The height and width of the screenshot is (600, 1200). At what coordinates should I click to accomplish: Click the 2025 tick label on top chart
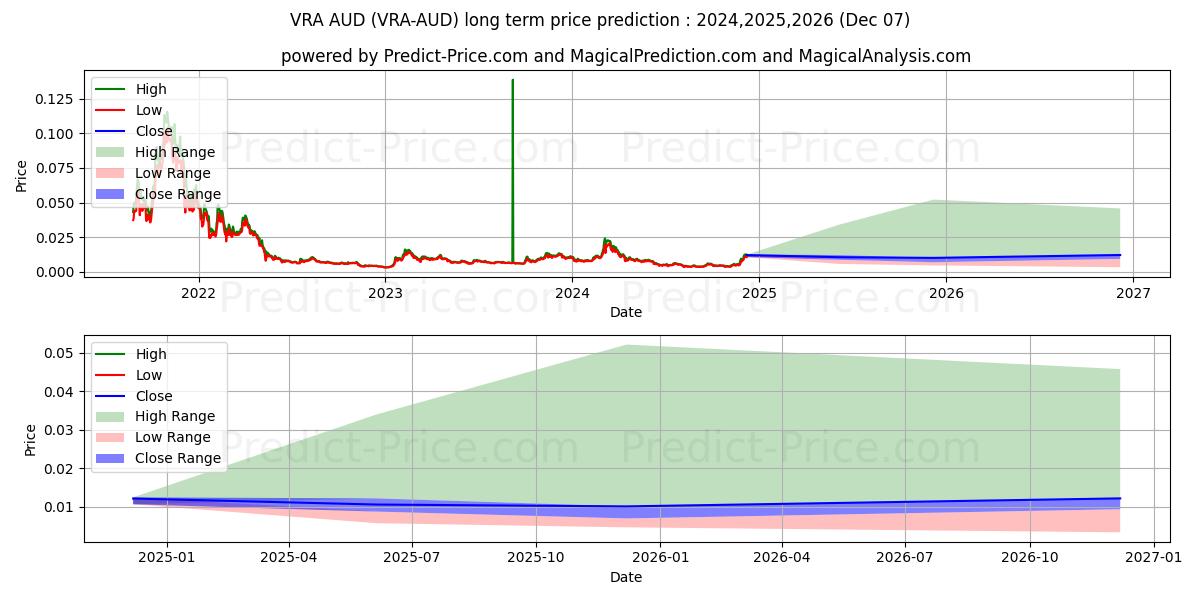pos(759,293)
